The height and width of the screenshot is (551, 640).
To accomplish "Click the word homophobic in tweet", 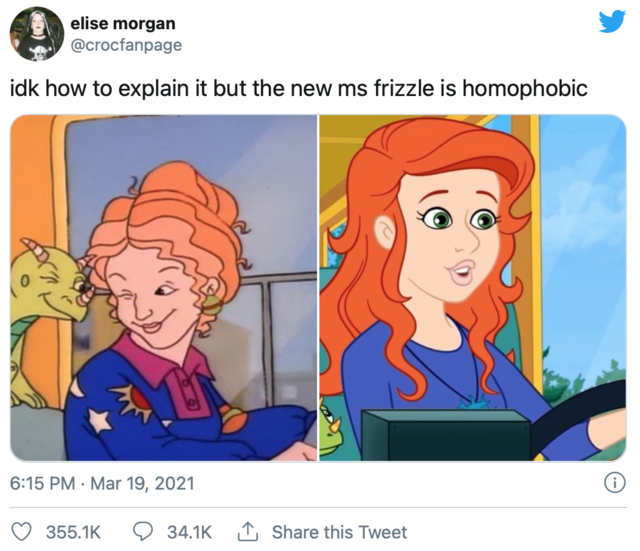I will (524, 88).
